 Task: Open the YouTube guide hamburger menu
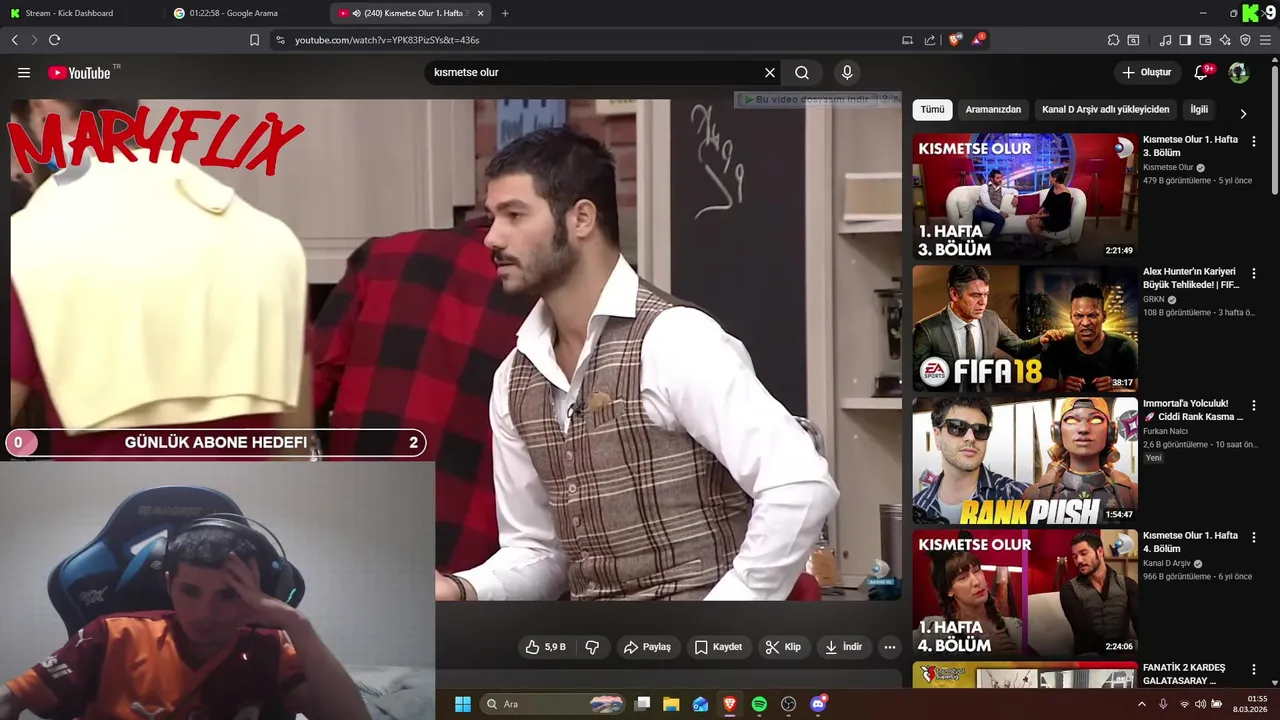click(x=24, y=73)
